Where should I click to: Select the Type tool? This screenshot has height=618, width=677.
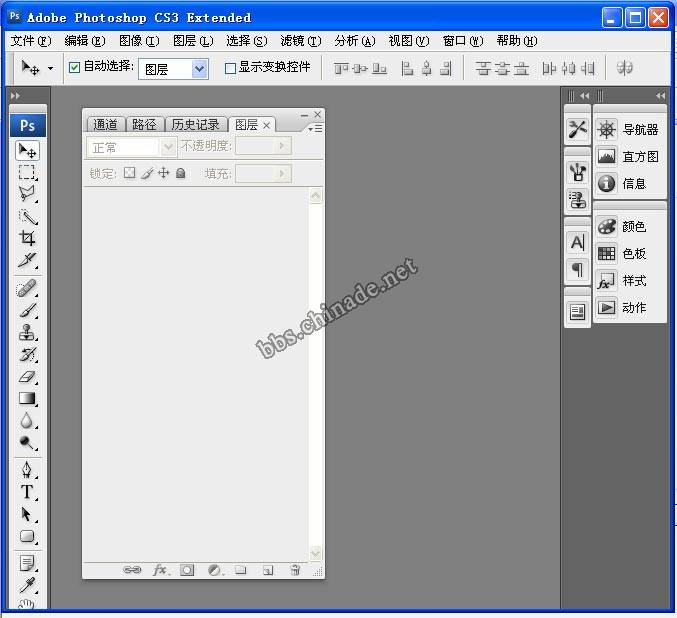pos(28,492)
